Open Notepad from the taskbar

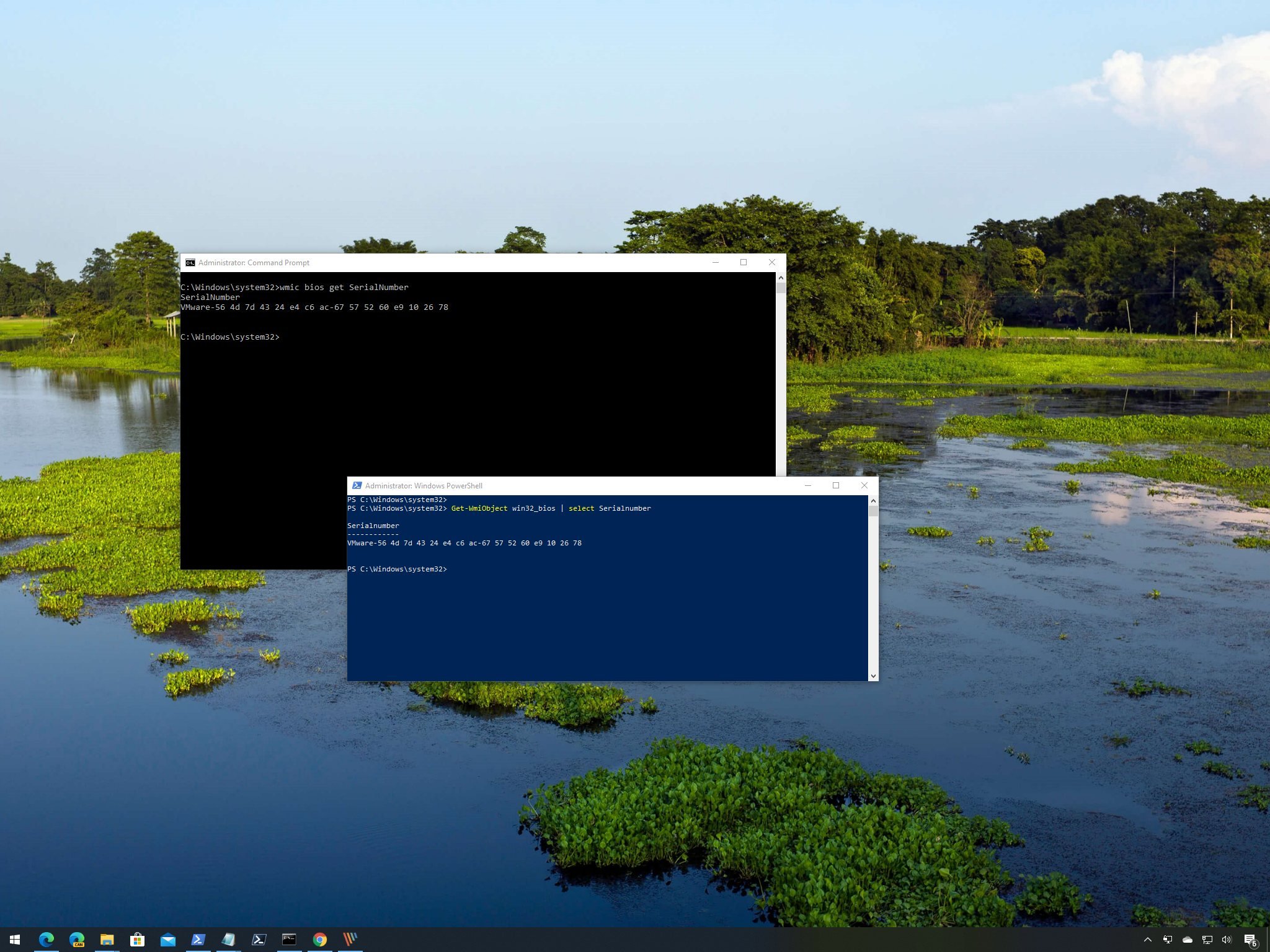[229, 940]
